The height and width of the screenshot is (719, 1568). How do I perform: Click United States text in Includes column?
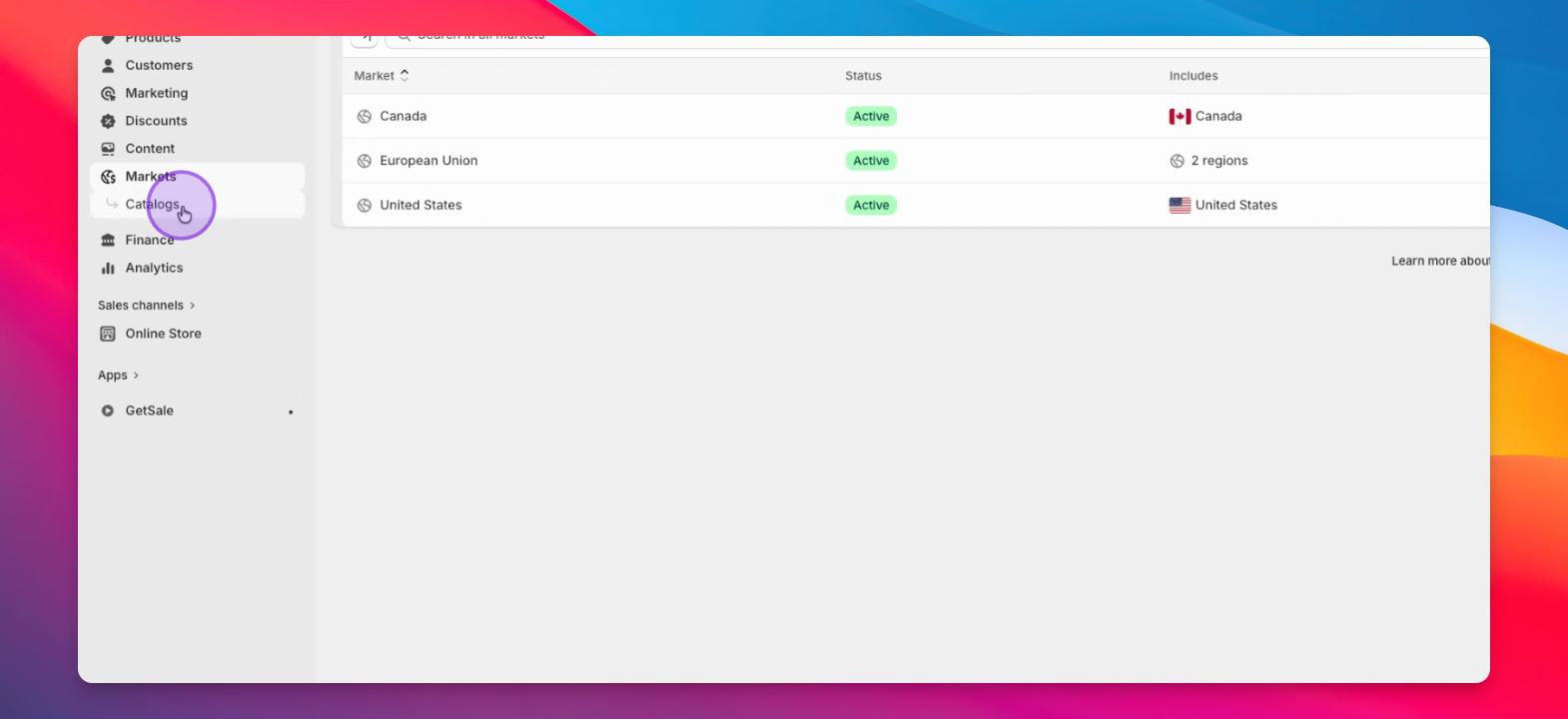click(1236, 206)
